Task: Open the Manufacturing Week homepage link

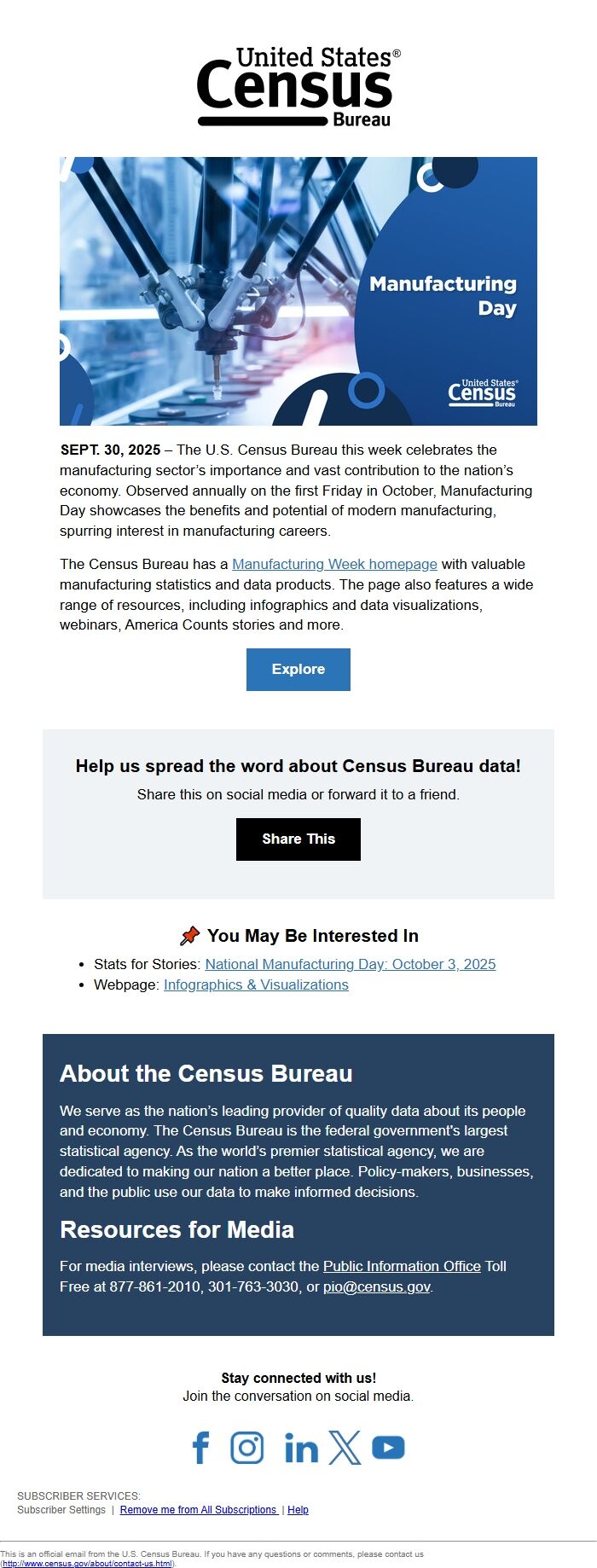Action: point(334,564)
